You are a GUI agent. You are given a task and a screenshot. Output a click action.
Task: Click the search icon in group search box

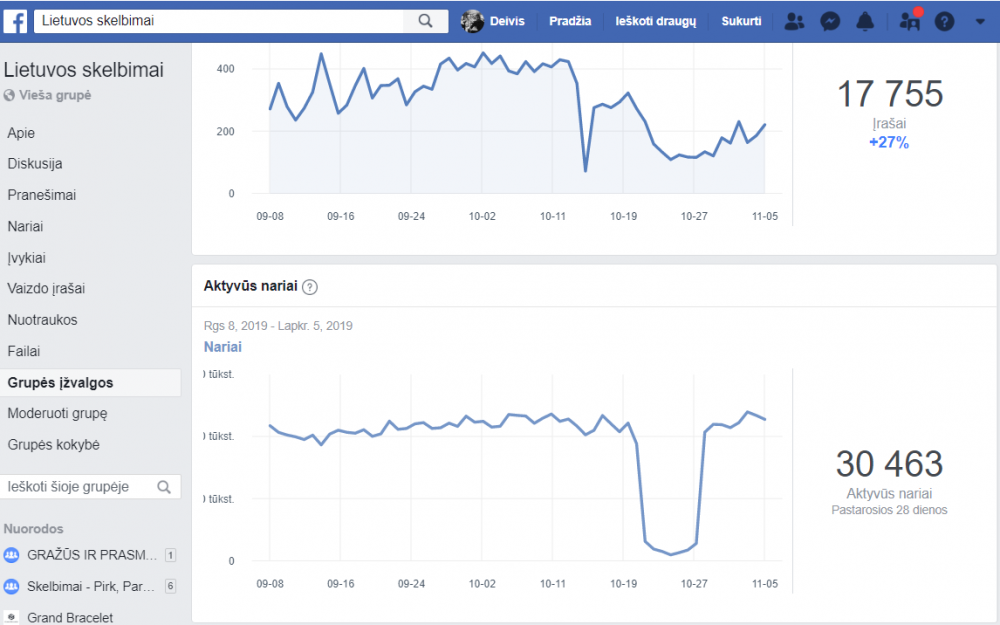click(x=164, y=487)
